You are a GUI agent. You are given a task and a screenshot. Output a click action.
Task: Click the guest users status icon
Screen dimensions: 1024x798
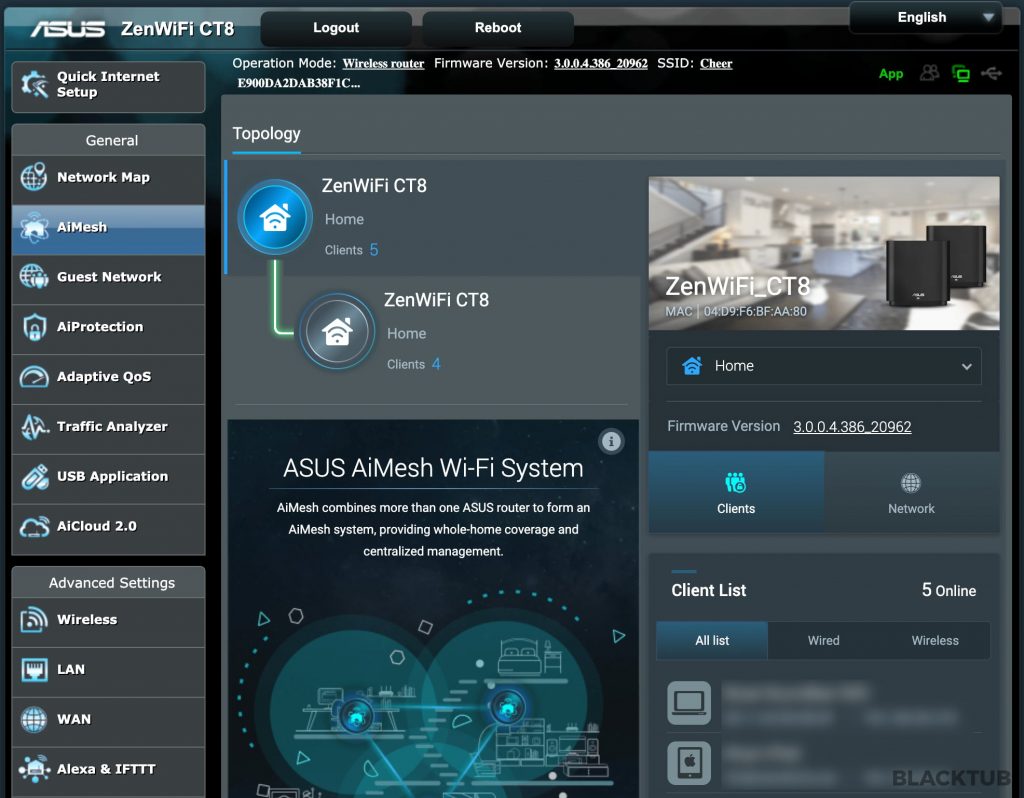pos(929,73)
